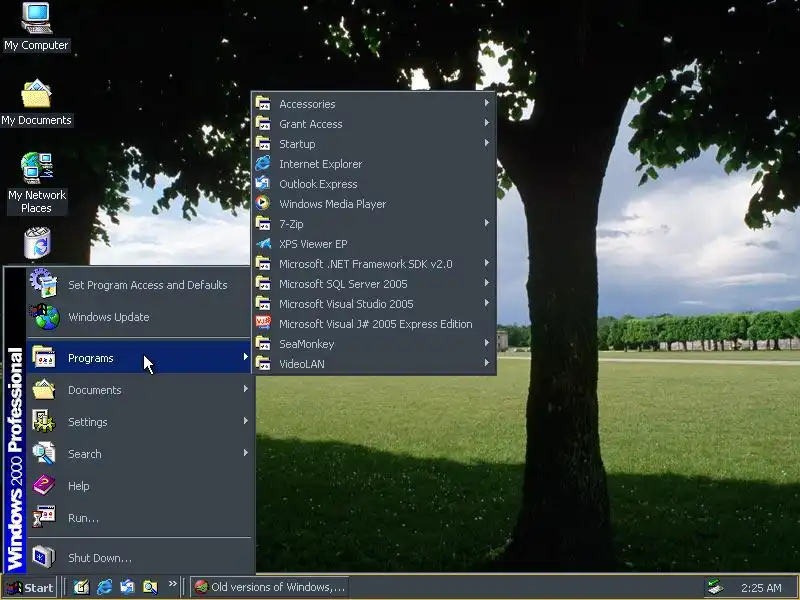This screenshot has width=800, height=600.
Task: Click the Search magnifier icon in Start menu
Action: [43, 453]
